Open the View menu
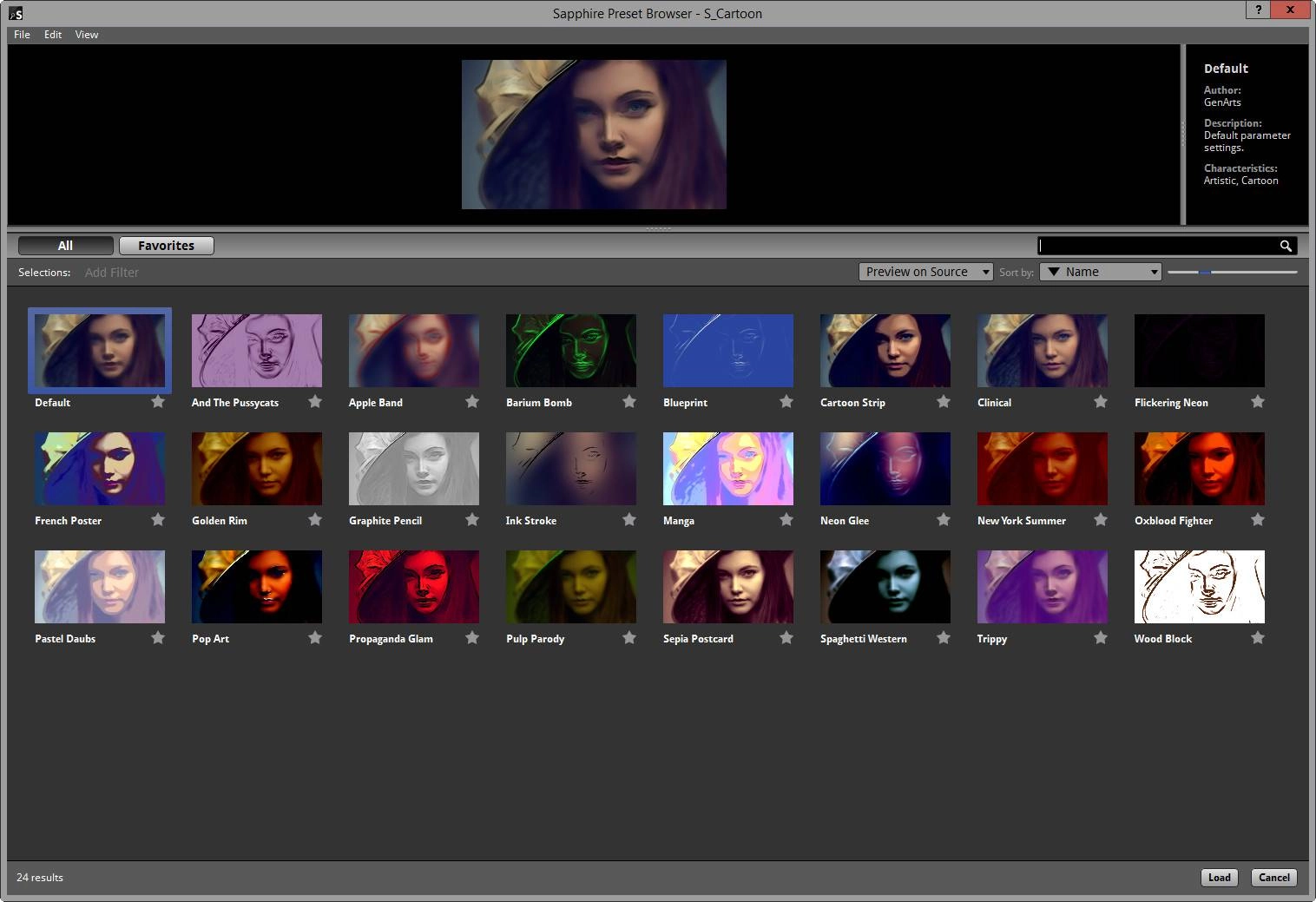 87,35
